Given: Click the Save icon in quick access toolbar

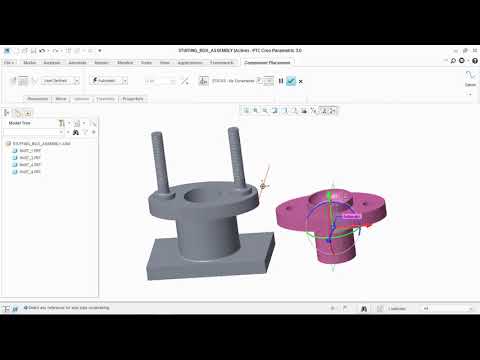Looking at the screenshot, I should coord(33,51).
